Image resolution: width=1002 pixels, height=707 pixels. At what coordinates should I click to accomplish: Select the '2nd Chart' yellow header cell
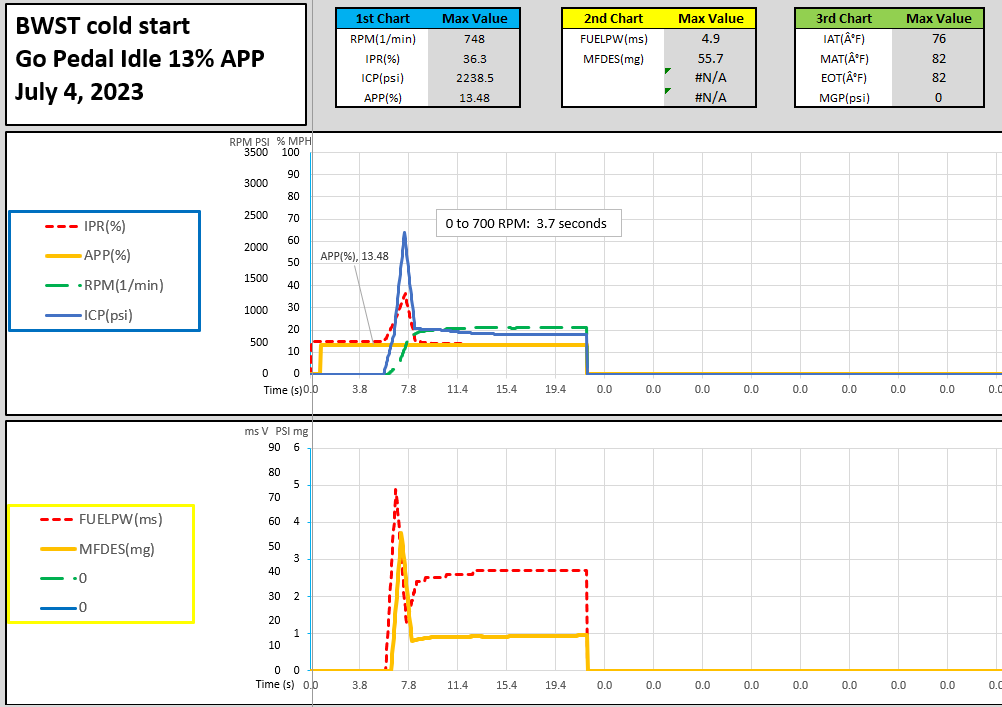point(613,18)
